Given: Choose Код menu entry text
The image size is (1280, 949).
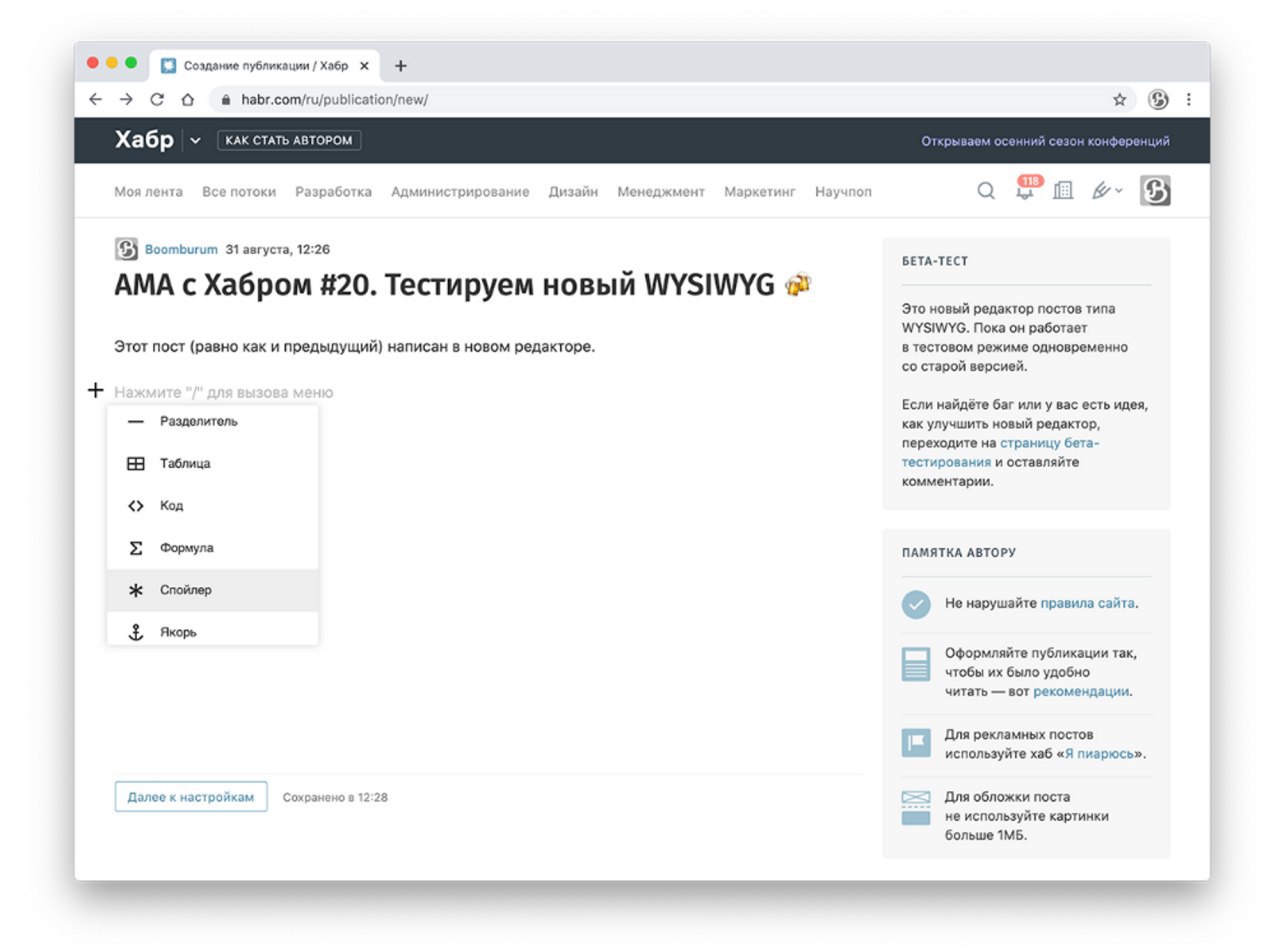Looking at the screenshot, I should pos(171,506).
